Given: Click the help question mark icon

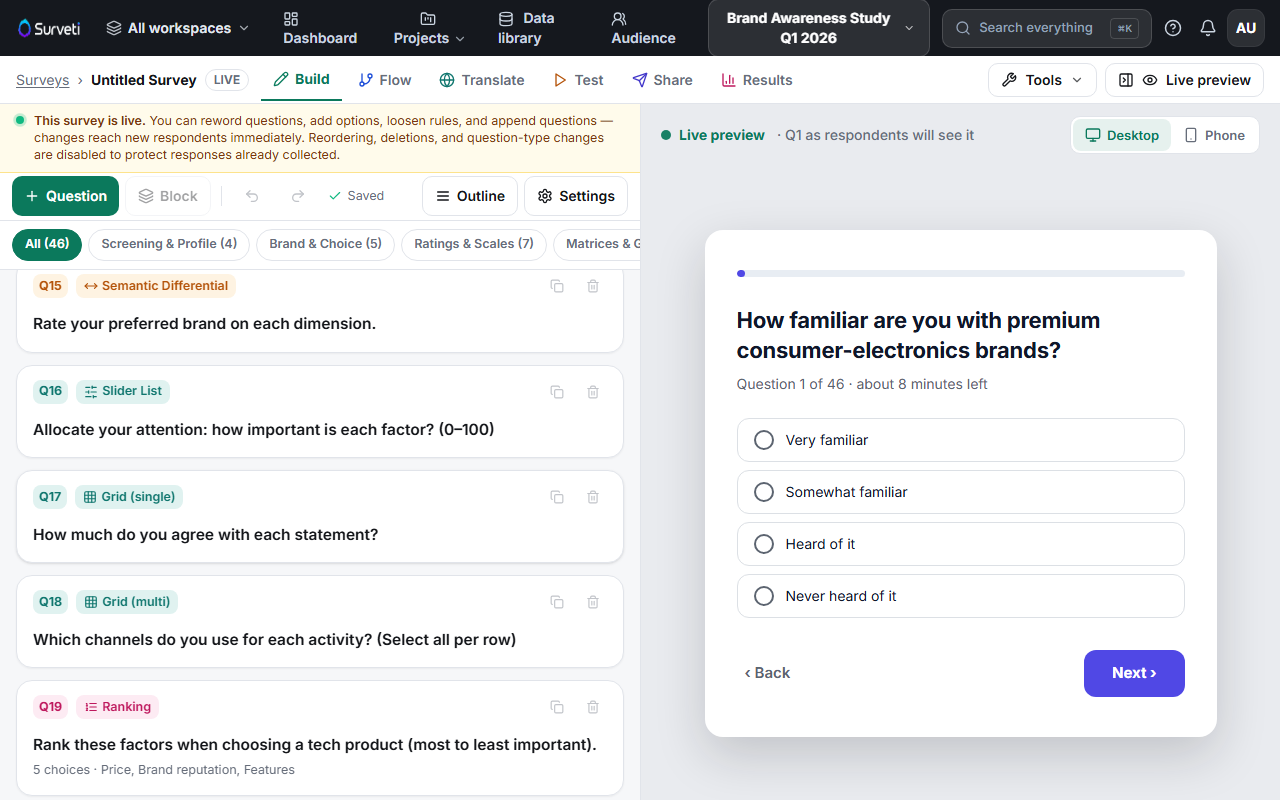Looking at the screenshot, I should pos(1173,28).
